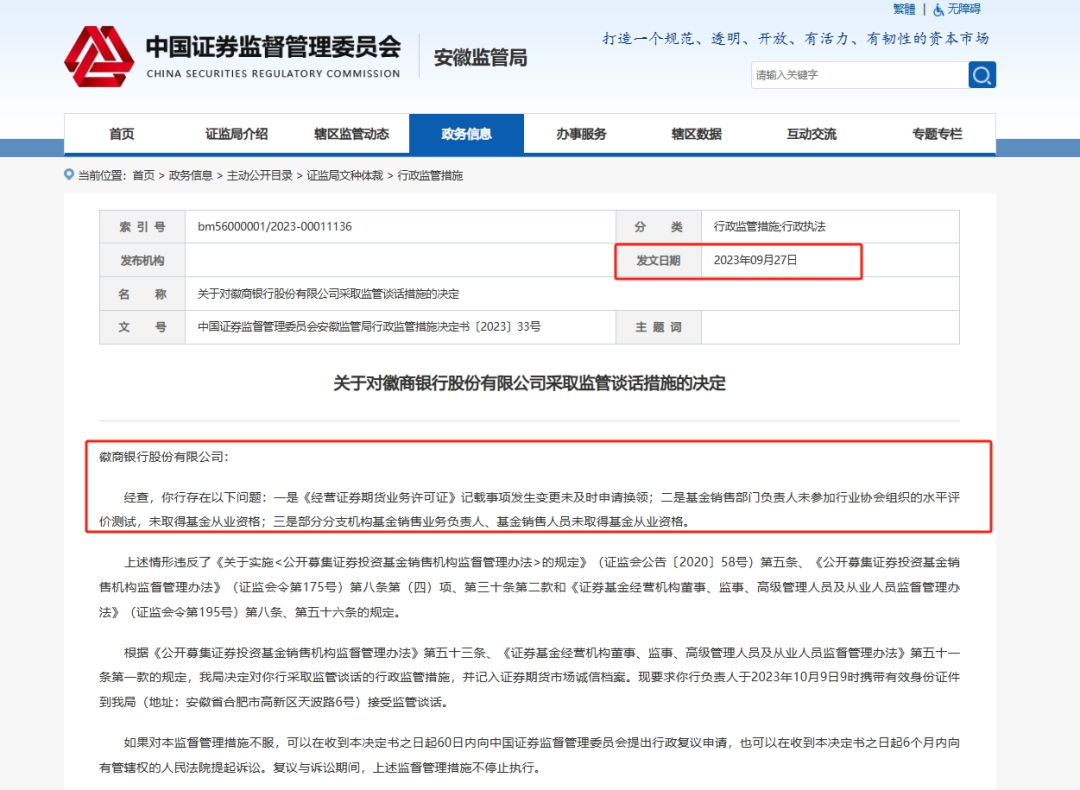Click the paragraph beginning 上述情形违反了
The image size is (1080, 790).
529,587
